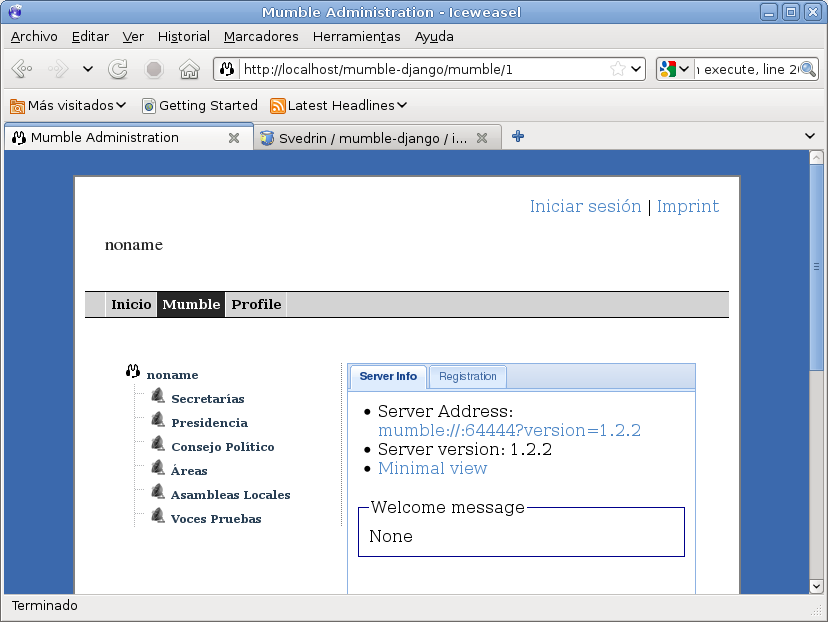Click the Consejo Político channel icon

click(157, 443)
